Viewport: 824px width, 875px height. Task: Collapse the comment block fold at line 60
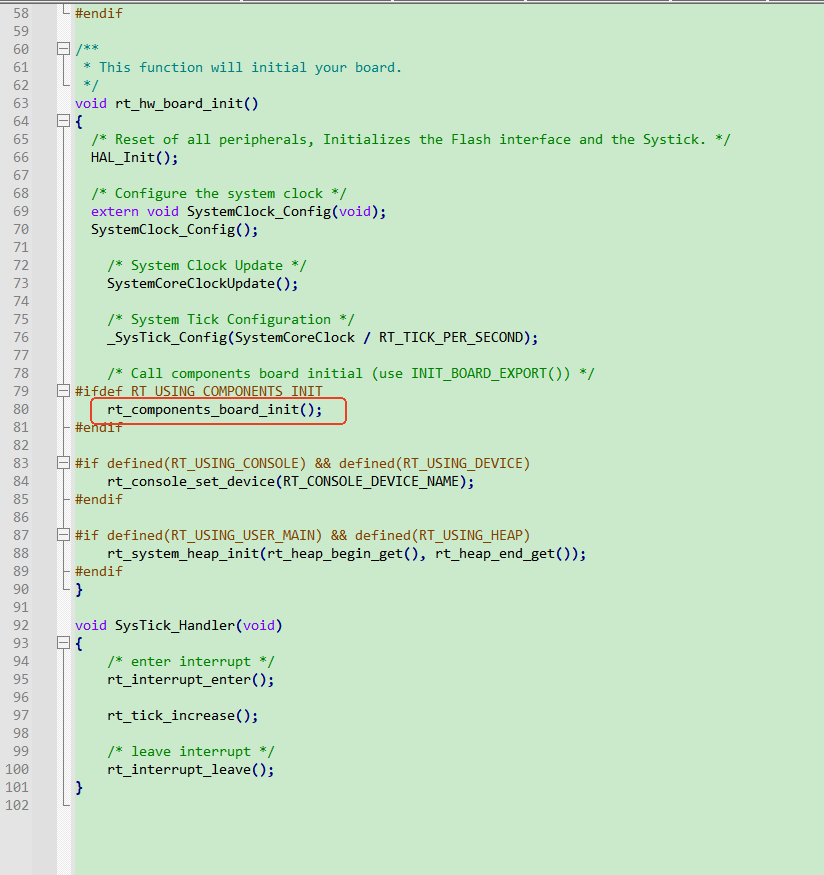pyautogui.click(x=63, y=49)
